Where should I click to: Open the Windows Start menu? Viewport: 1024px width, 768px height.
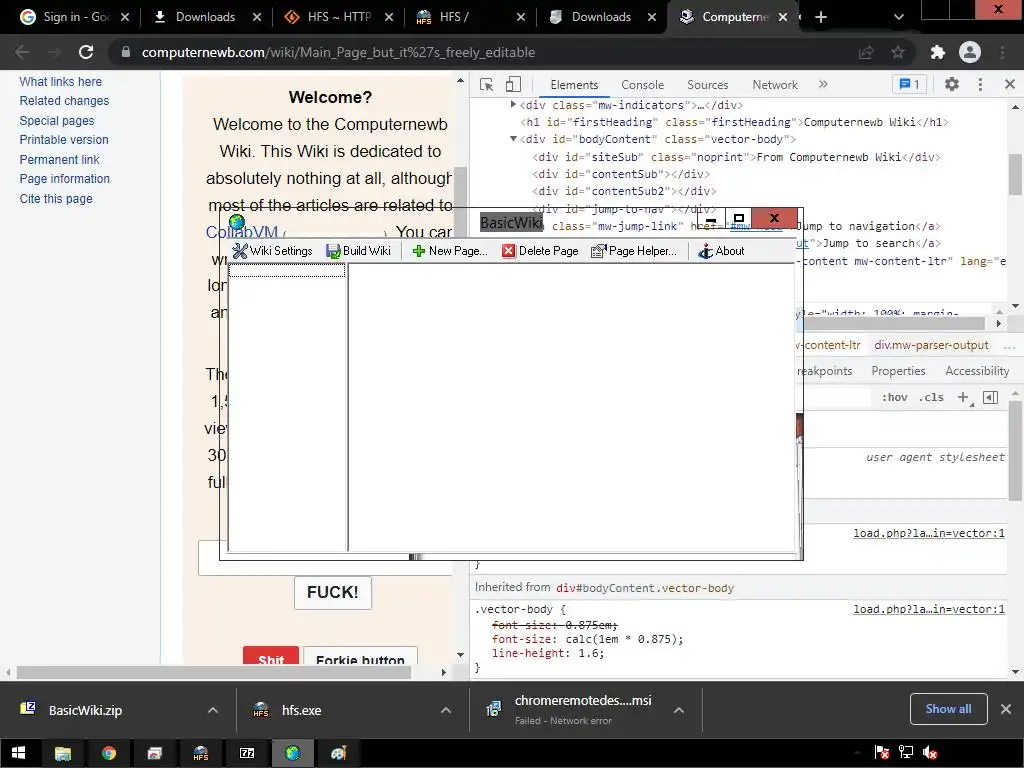[18, 753]
